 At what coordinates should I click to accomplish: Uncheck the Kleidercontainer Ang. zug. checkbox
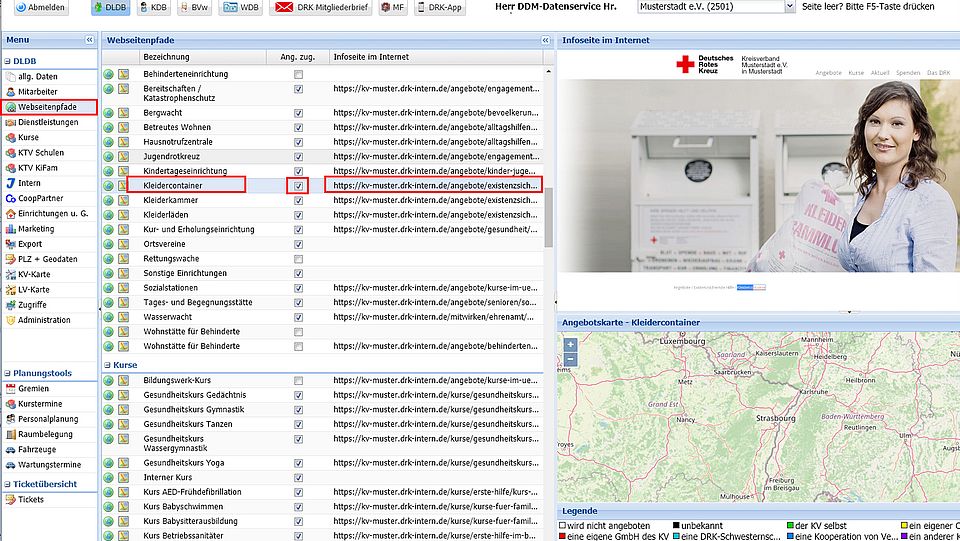pos(298,186)
